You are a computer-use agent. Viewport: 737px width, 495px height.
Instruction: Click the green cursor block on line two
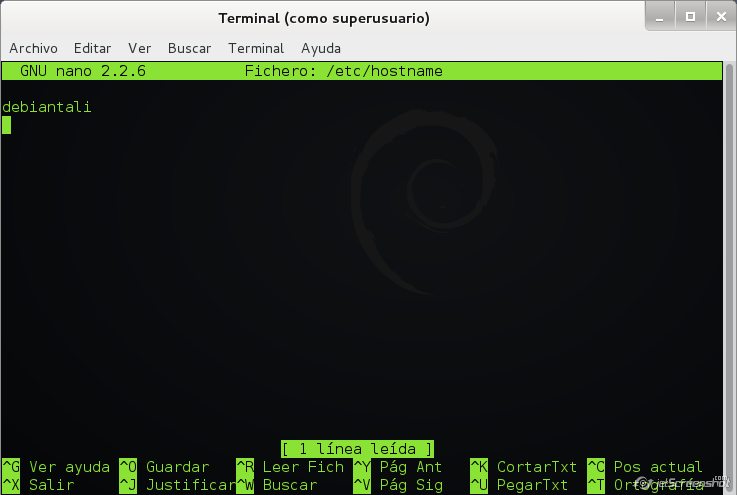pyautogui.click(x=7, y=125)
